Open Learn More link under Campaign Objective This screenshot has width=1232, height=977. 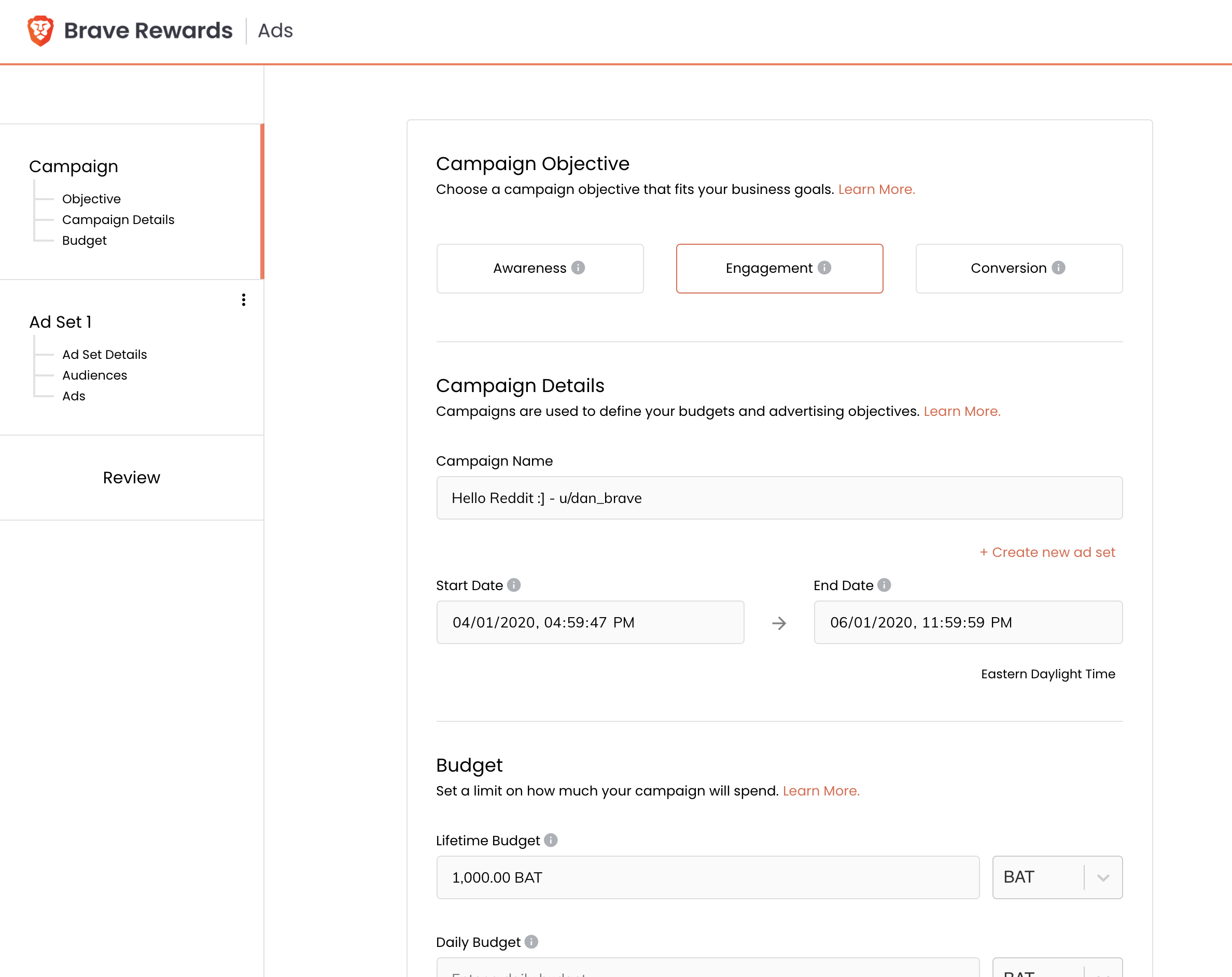click(876, 189)
